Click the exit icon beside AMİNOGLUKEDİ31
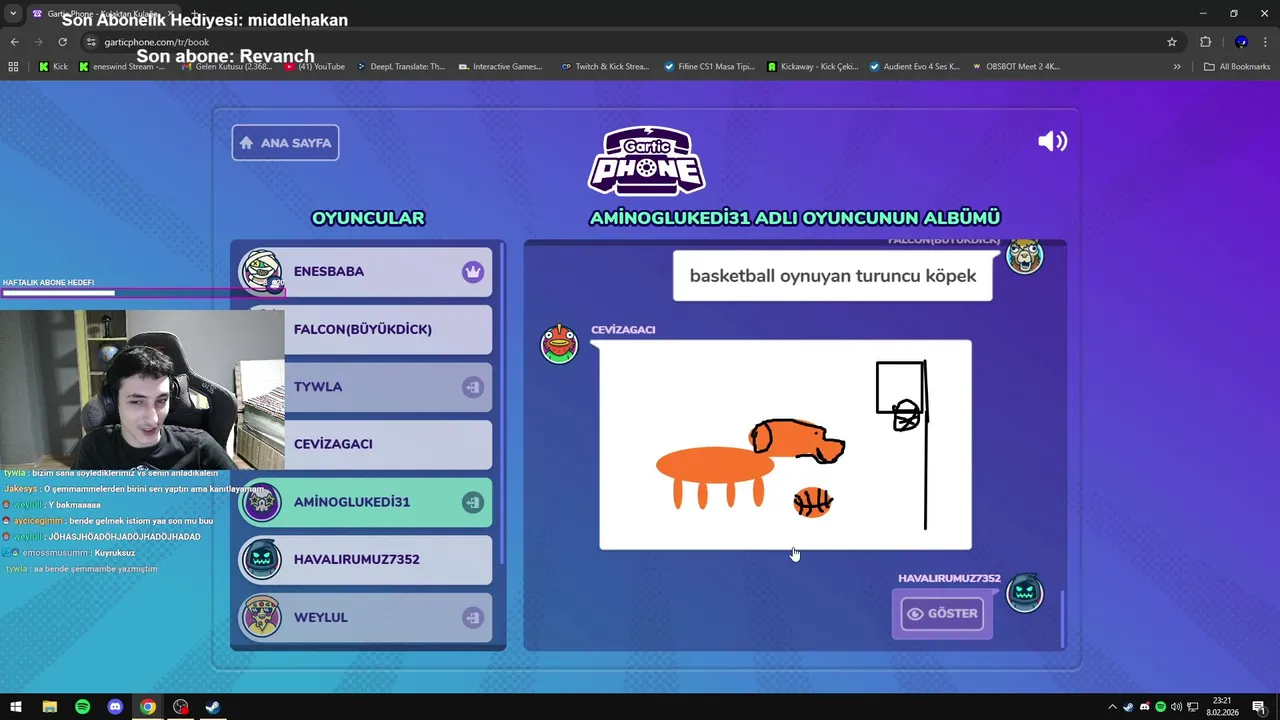Screen dimensions: 1280x720 (473, 502)
